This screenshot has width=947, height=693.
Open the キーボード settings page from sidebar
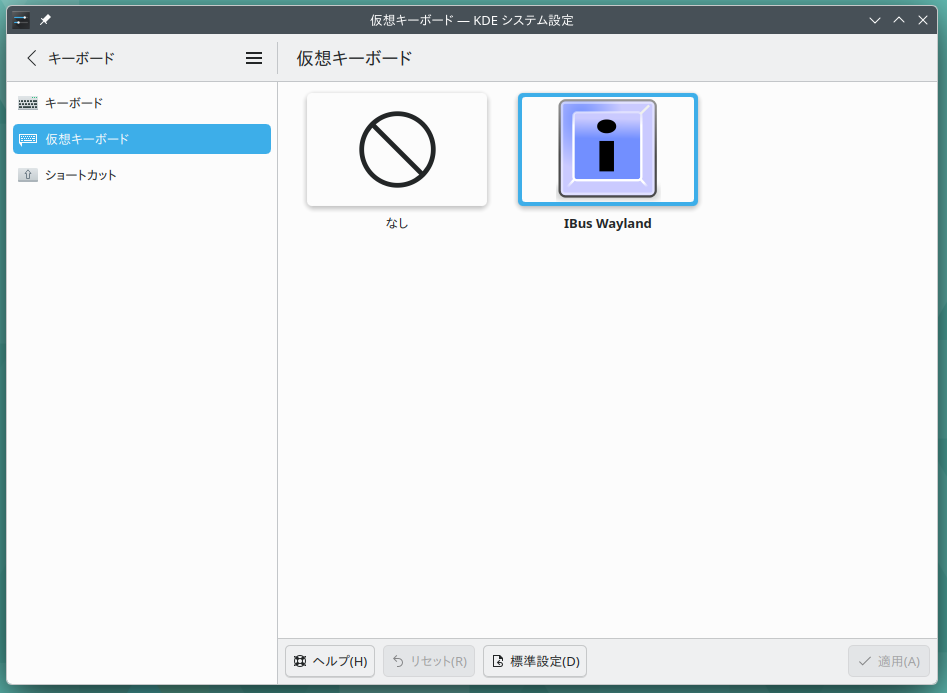[x=74, y=103]
